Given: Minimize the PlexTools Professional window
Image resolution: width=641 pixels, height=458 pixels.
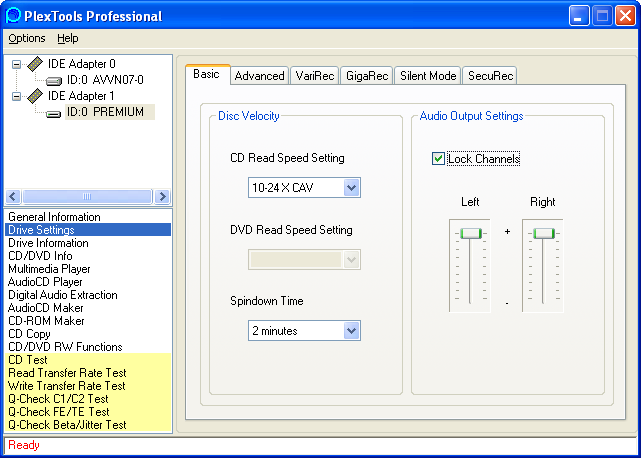Looking at the screenshot, I should pos(578,16).
